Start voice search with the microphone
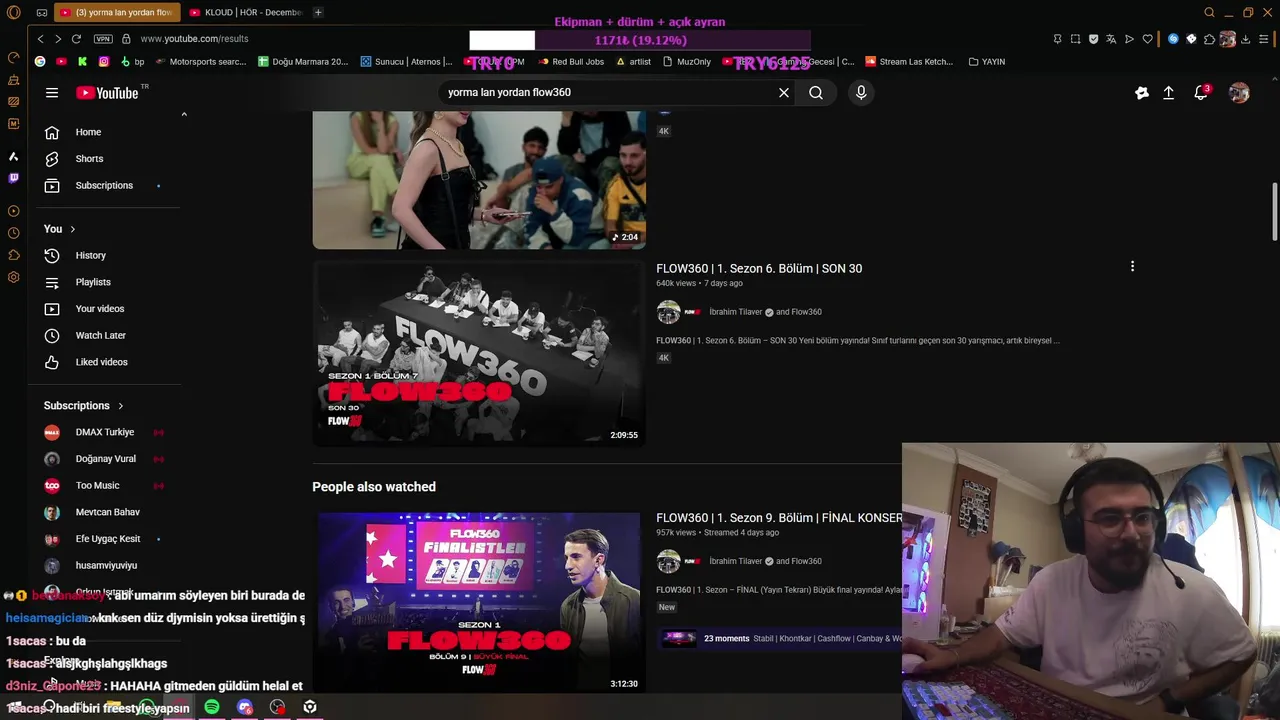Viewport: 1280px width, 720px height. (x=861, y=93)
